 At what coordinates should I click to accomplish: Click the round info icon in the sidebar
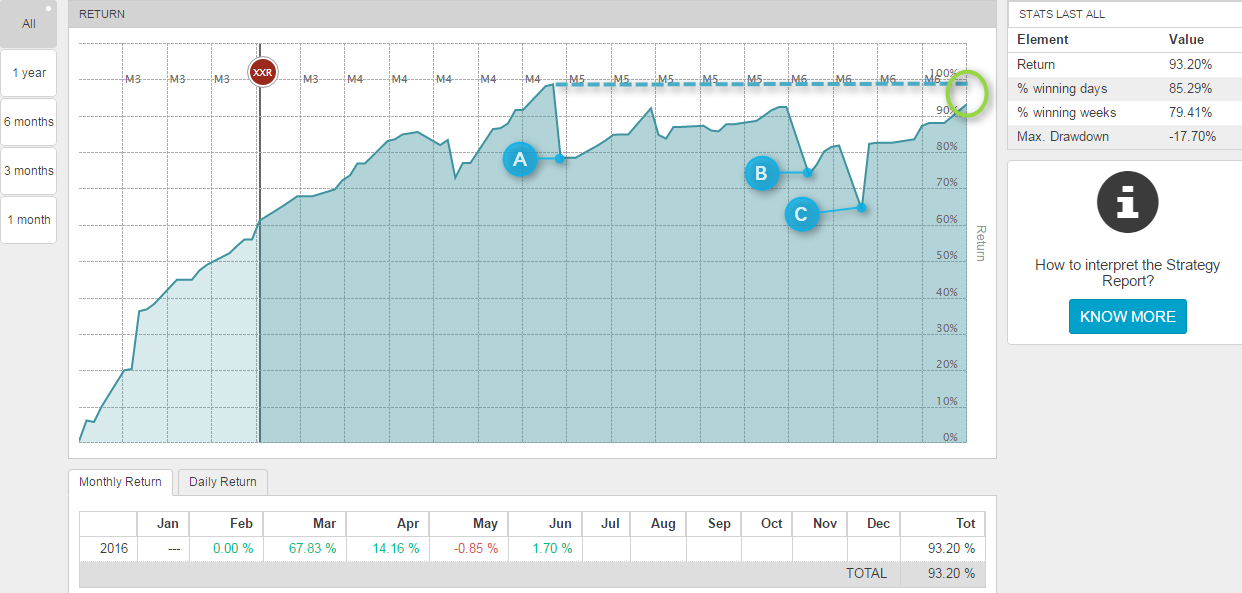(1127, 202)
